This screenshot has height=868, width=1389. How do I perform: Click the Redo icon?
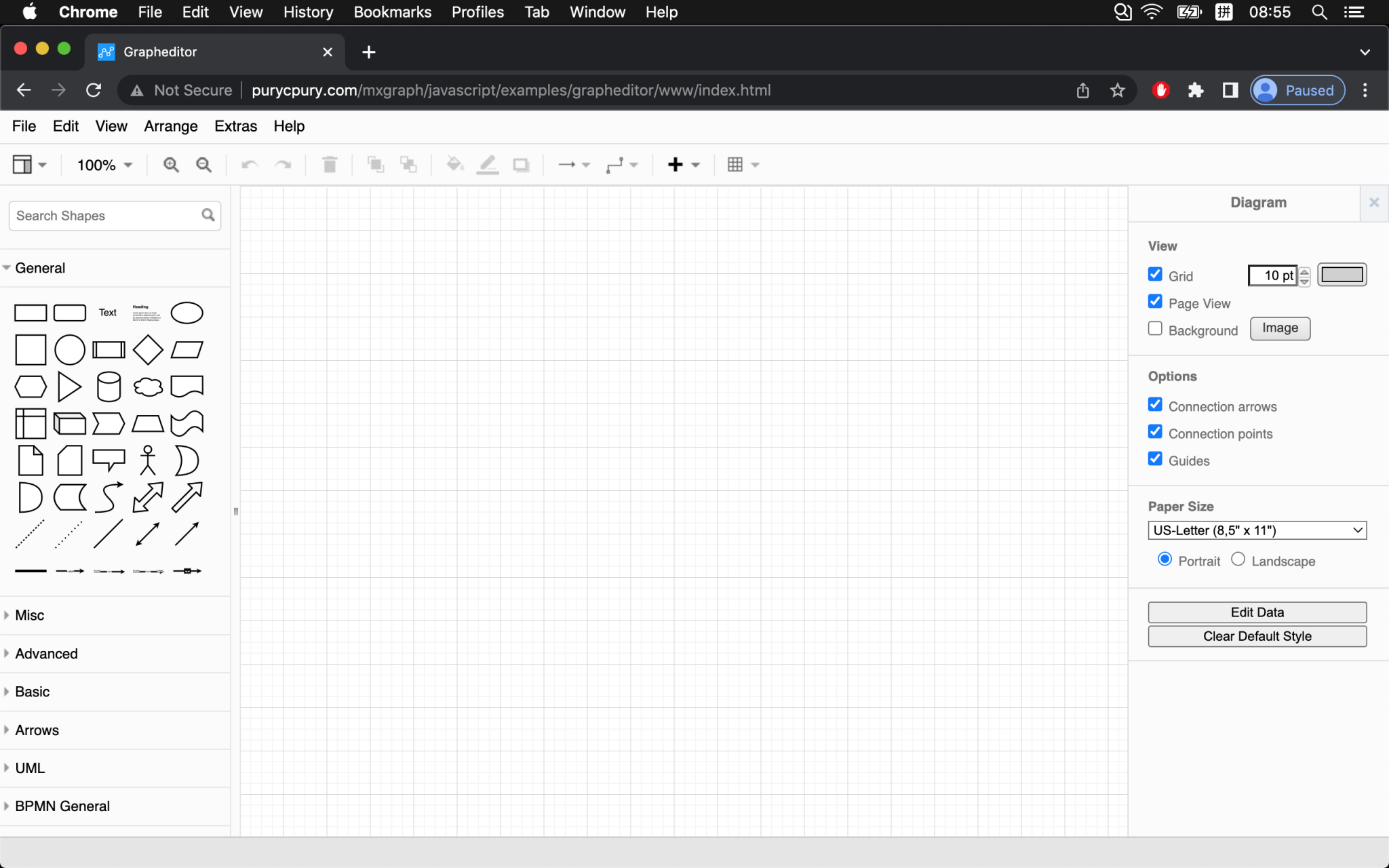[x=283, y=164]
